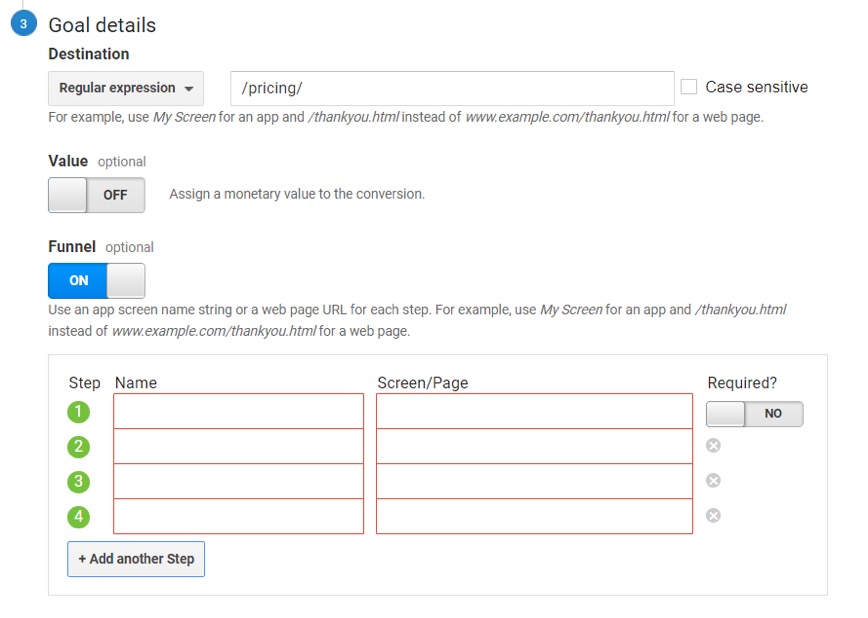The width and height of the screenshot is (868, 618).
Task: Click the + Add another Step button
Action: click(x=136, y=559)
